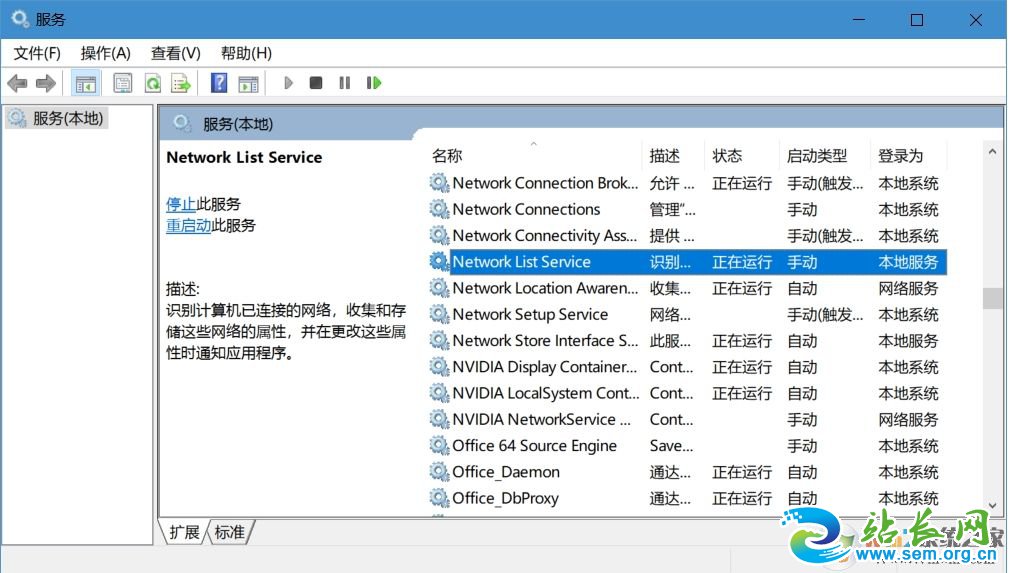Select the NVIDIA LocalSystem Container name
The image size is (1011, 573).
pos(546,393)
